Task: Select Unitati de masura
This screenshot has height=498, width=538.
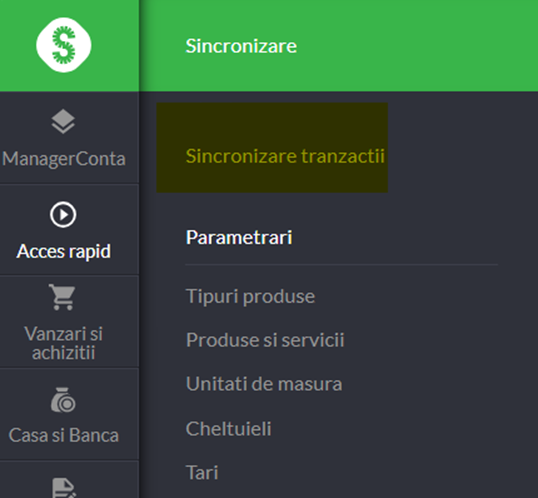Action: (264, 384)
